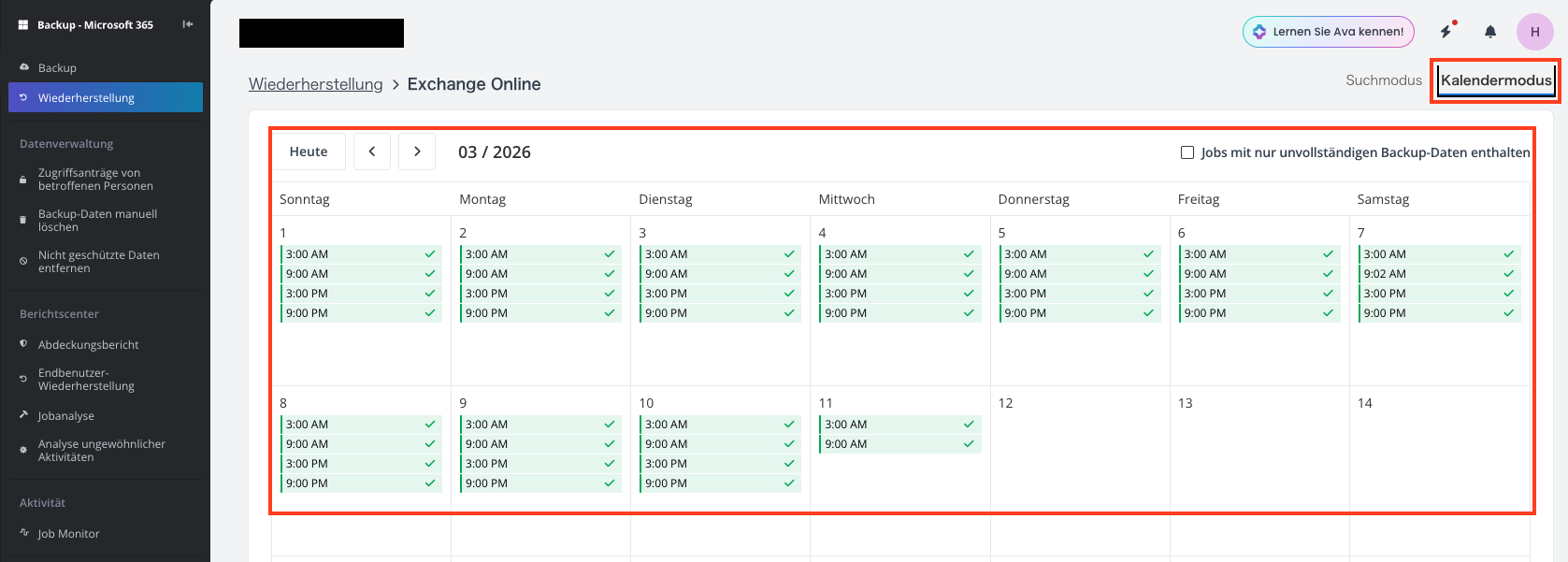The height and width of the screenshot is (562, 1568).
Task: Go to the previous month with the left chevron
Action: [372, 151]
